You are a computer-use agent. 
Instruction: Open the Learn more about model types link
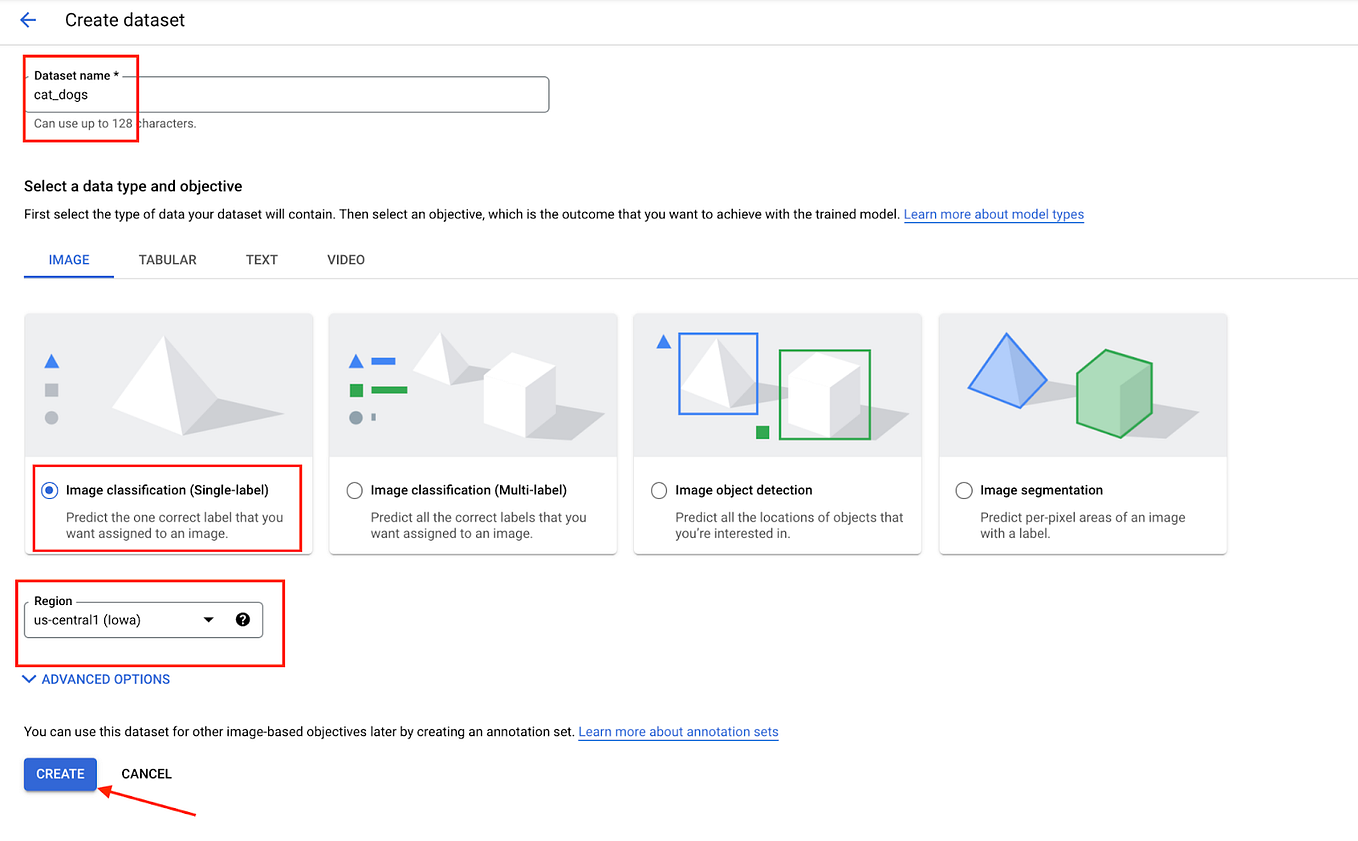pyautogui.click(x=993, y=214)
